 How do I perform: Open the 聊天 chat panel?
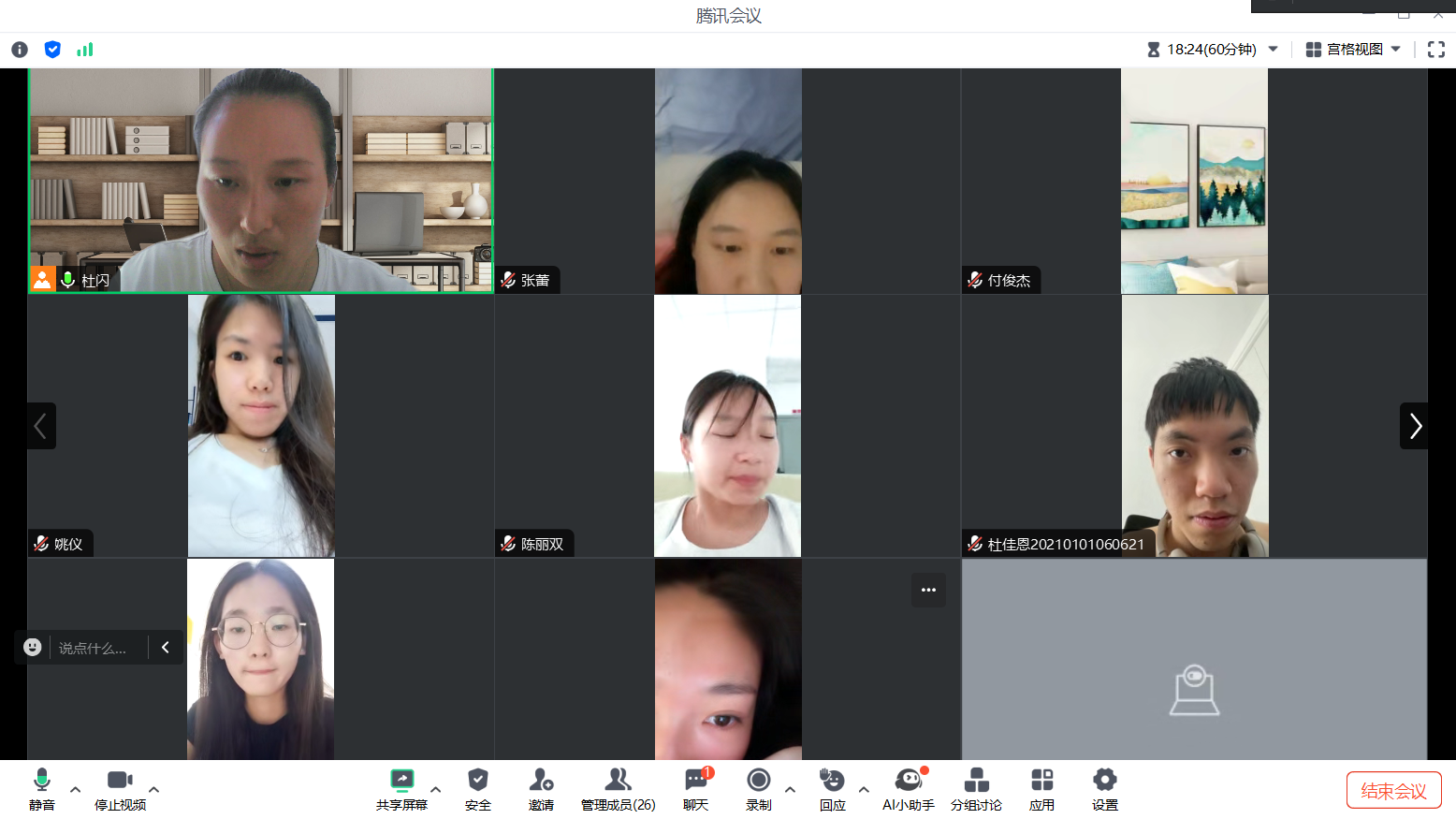coord(695,789)
